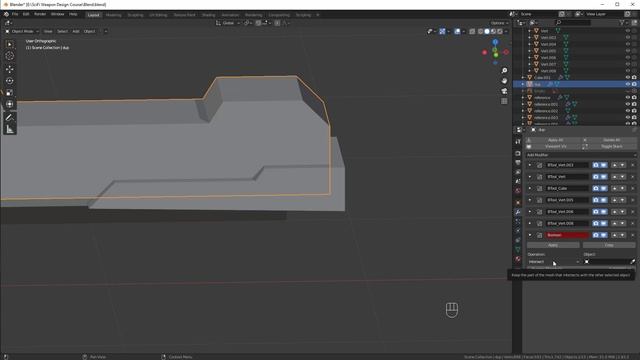This screenshot has width=640, height=360.
Task: Choose the Measure ruler tool
Action: coord(10,129)
